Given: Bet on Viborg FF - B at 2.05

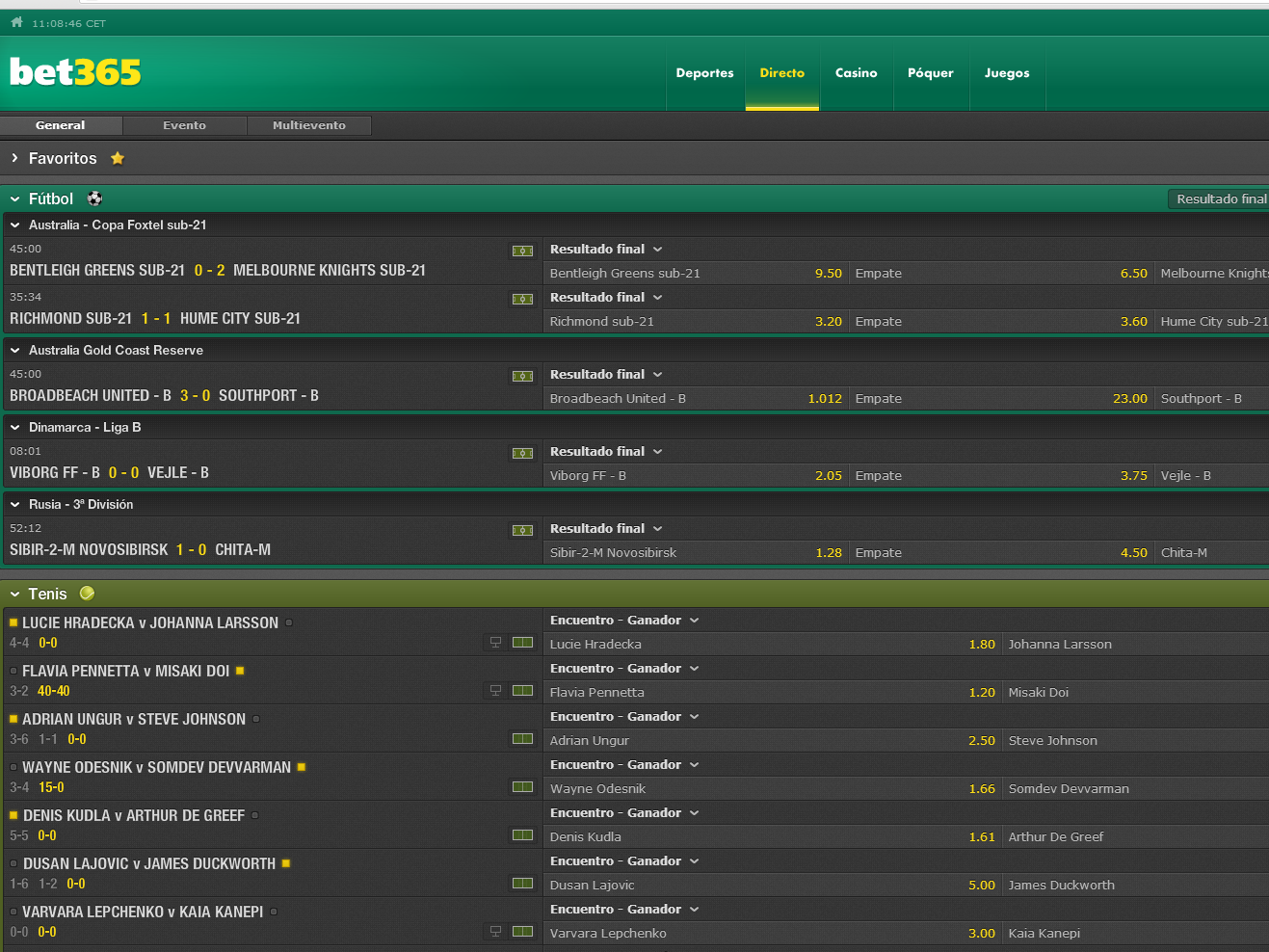Looking at the screenshot, I should pyautogui.click(x=696, y=475).
